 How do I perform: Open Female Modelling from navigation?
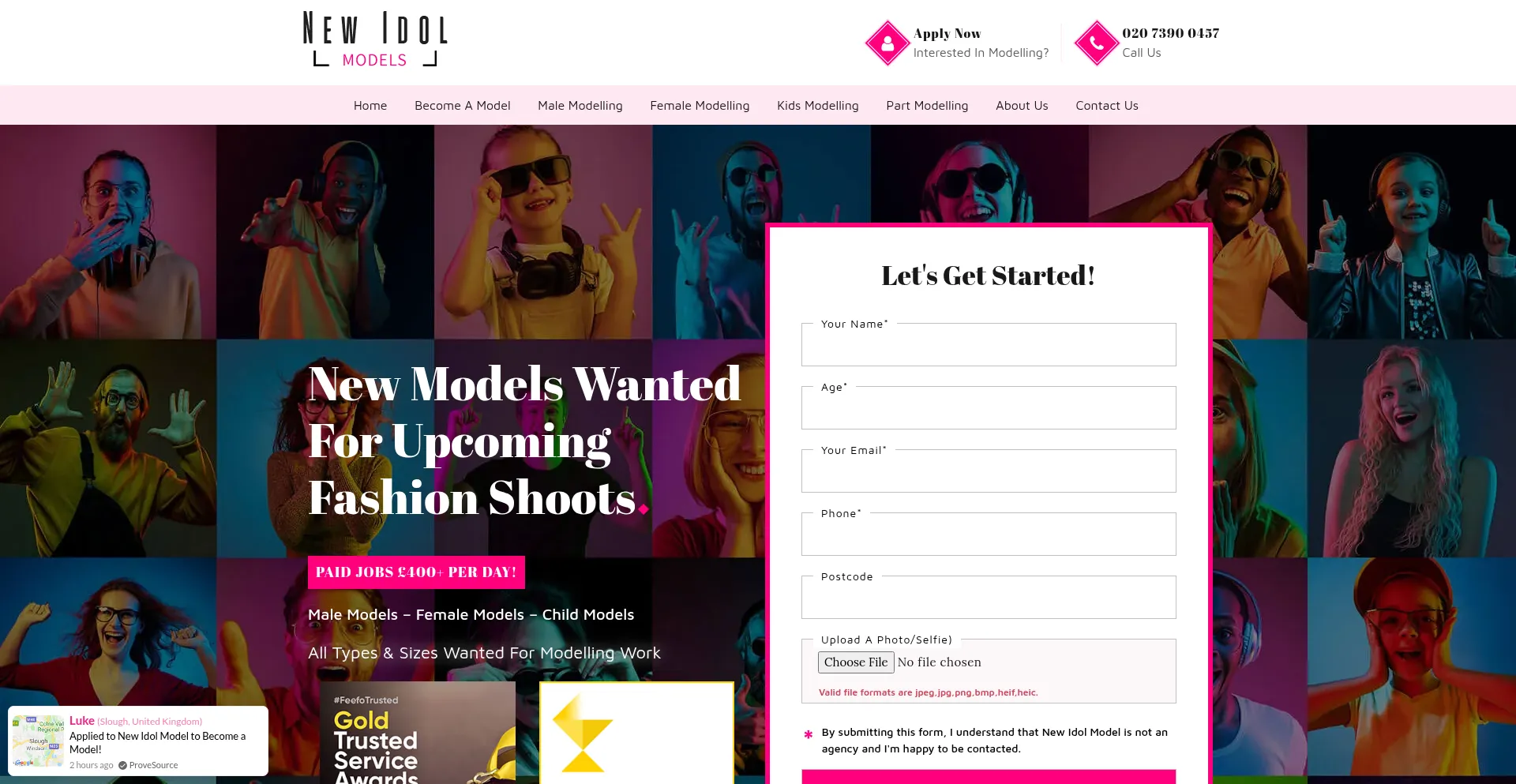700,105
